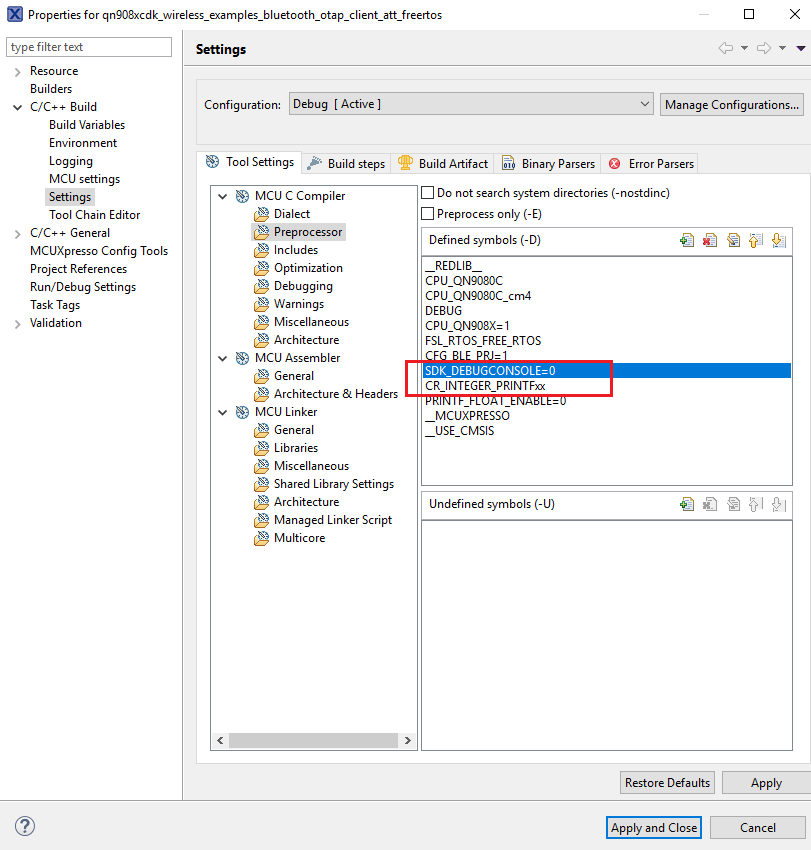The image size is (811, 850).
Task: Select the CPU_QN9080C_cm4 symbol
Action: 478,296
